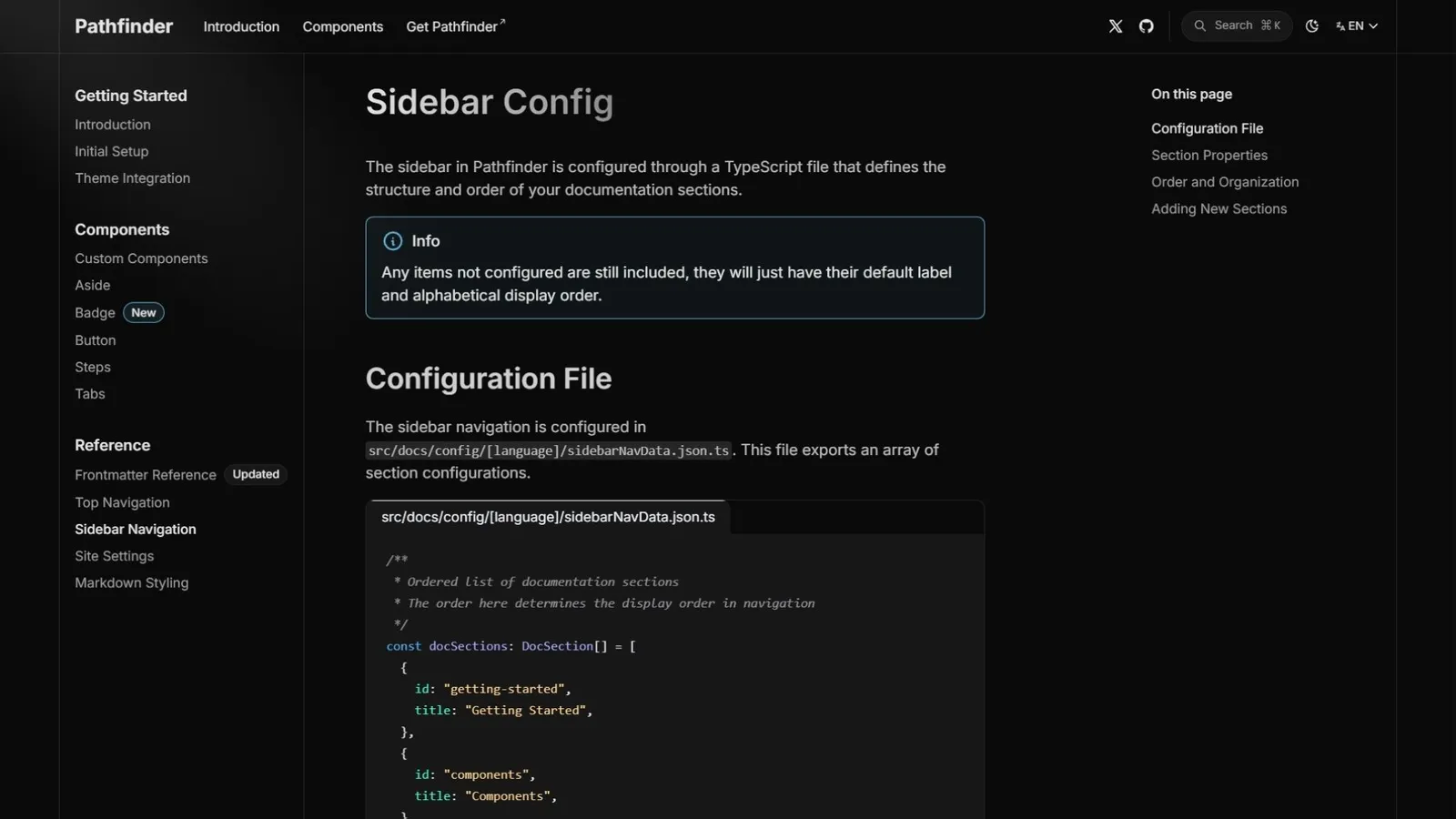
Task: Open the Steps component page
Action: (93, 368)
